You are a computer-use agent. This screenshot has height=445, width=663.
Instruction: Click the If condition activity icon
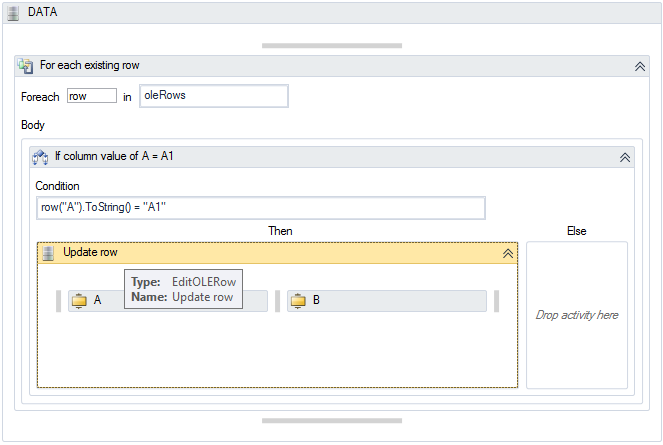click(41, 157)
